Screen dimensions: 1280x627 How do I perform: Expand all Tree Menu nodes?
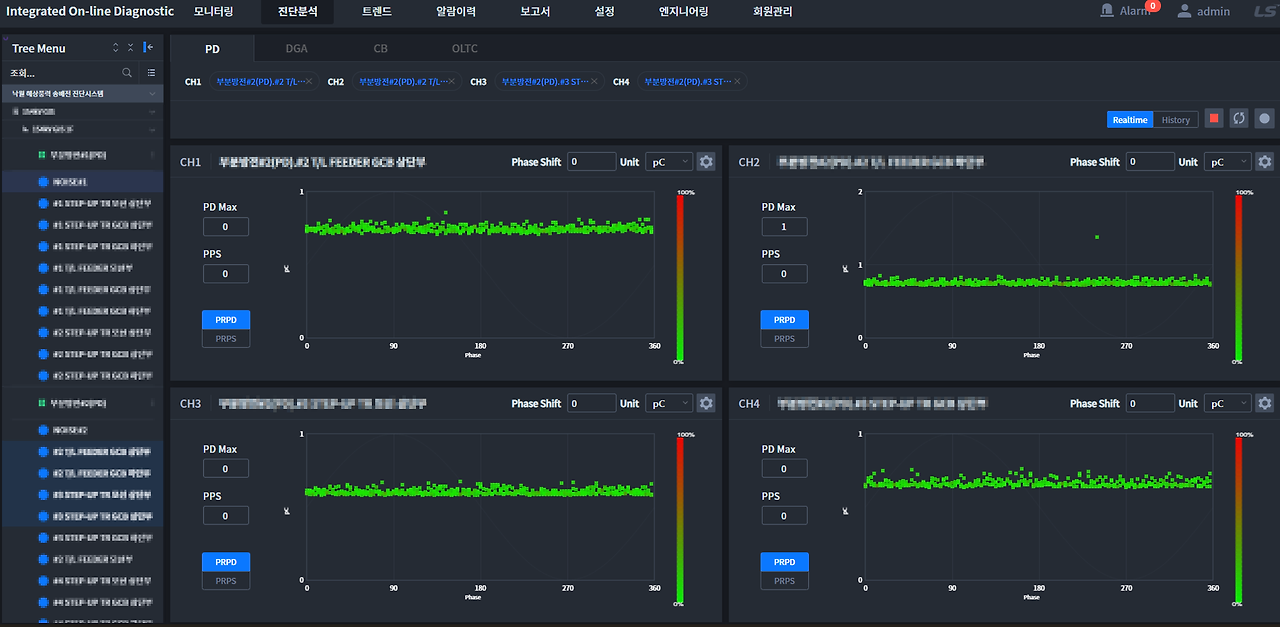pyautogui.click(x=115, y=48)
